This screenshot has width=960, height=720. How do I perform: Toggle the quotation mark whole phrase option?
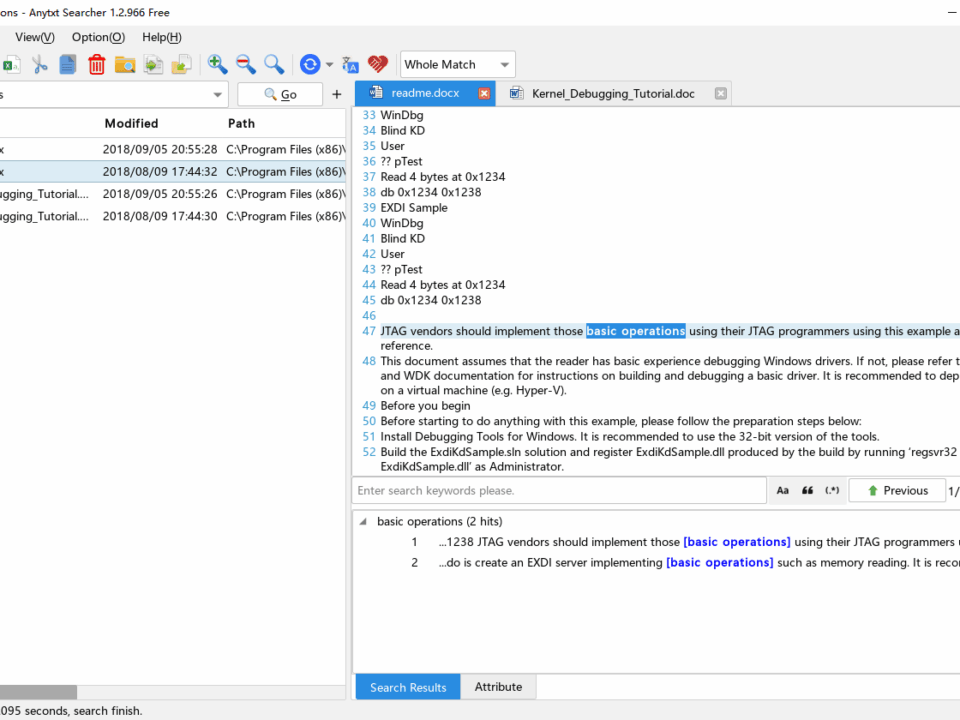click(807, 491)
